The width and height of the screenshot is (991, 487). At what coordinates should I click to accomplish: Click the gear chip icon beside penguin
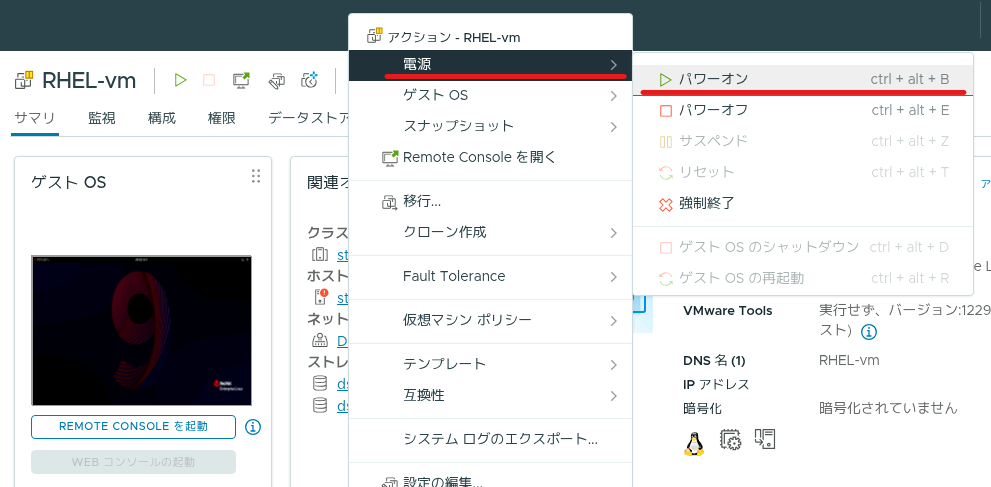(730, 440)
